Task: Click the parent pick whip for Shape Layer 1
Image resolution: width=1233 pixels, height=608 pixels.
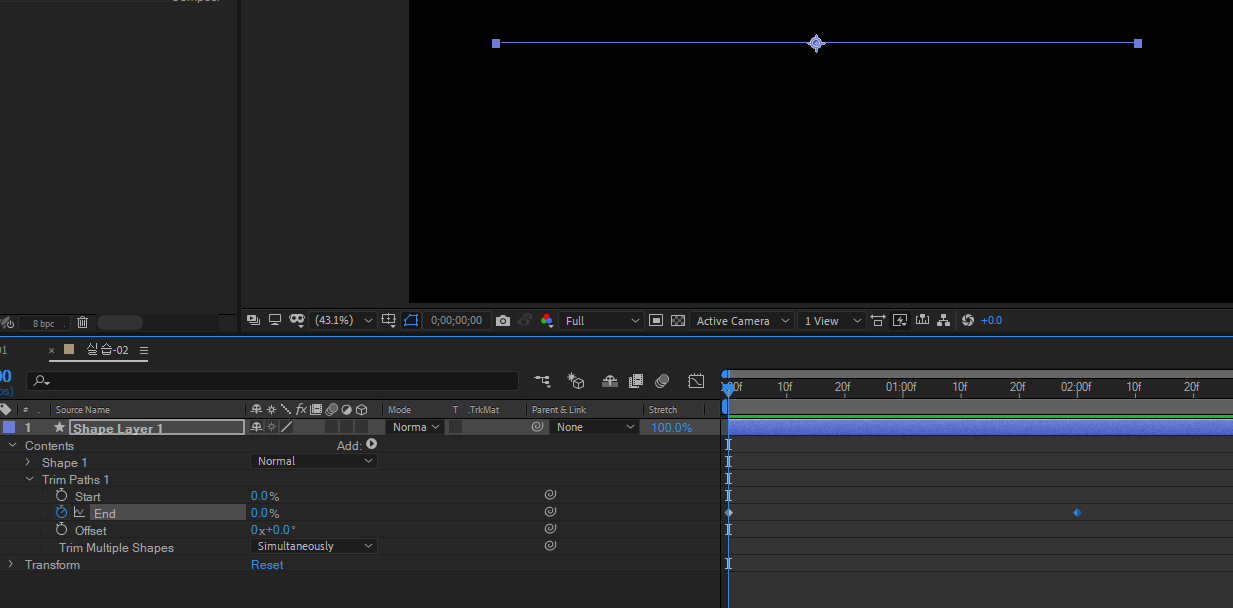Action: (x=538, y=427)
